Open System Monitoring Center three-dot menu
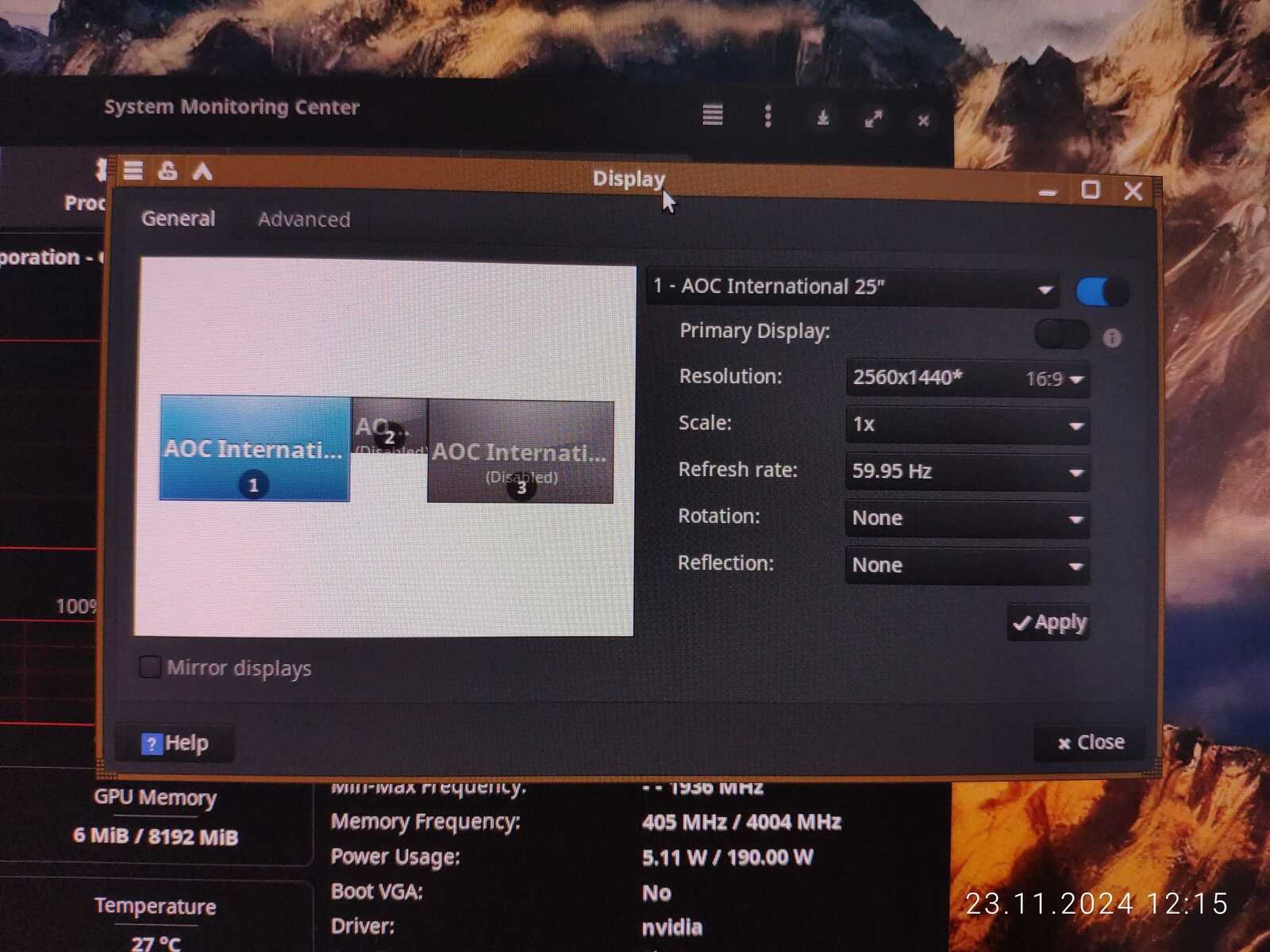1270x952 pixels. [768, 117]
